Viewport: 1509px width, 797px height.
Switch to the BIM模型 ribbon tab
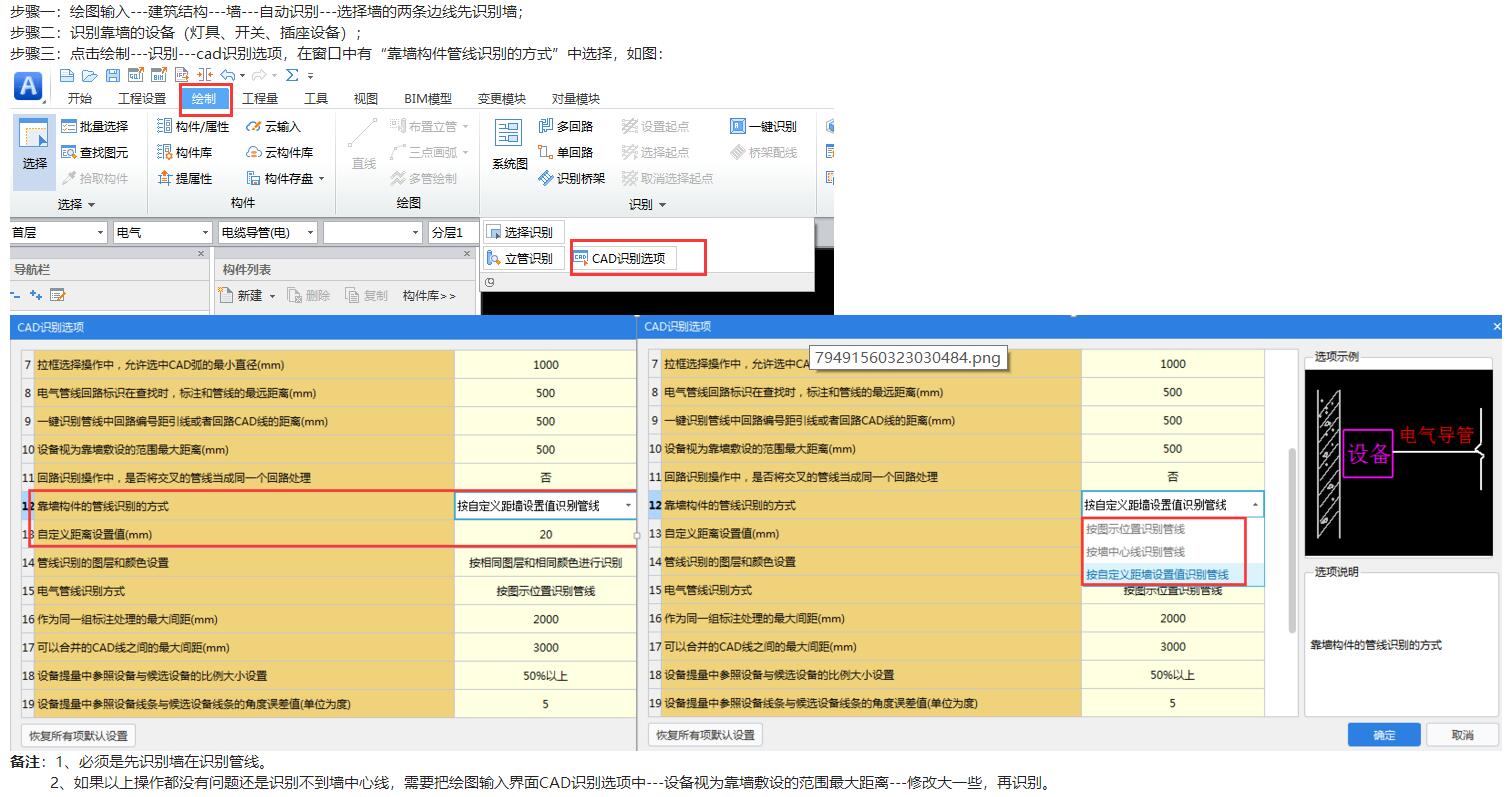coord(428,99)
